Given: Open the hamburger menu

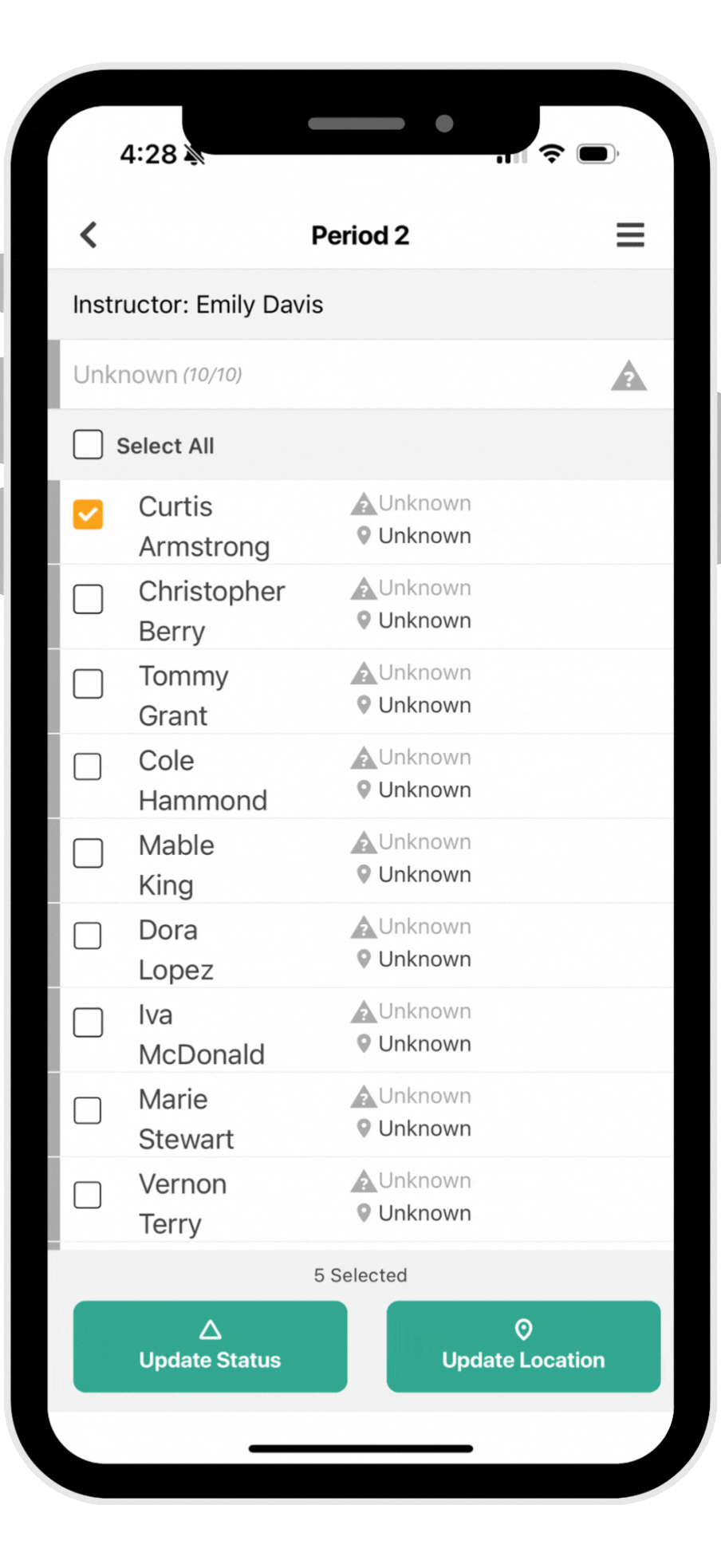Looking at the screenshot, I should pos(630,235).
